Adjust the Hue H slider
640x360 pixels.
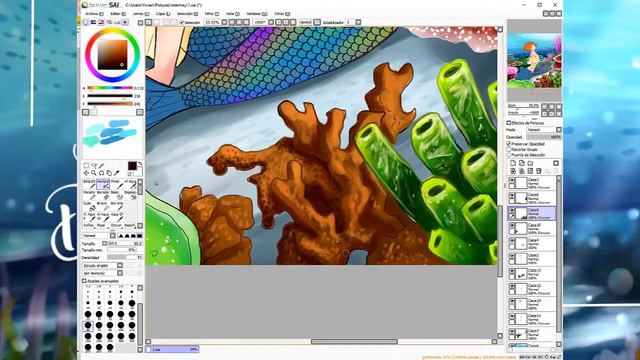[x=110, y=88]
